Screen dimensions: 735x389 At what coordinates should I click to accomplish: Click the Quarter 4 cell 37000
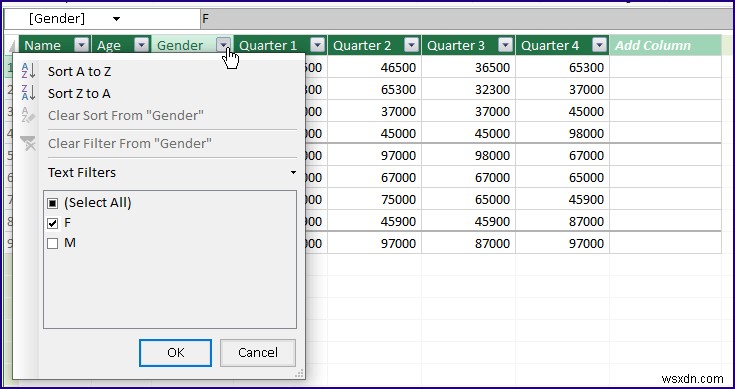[x=562, y=89]
